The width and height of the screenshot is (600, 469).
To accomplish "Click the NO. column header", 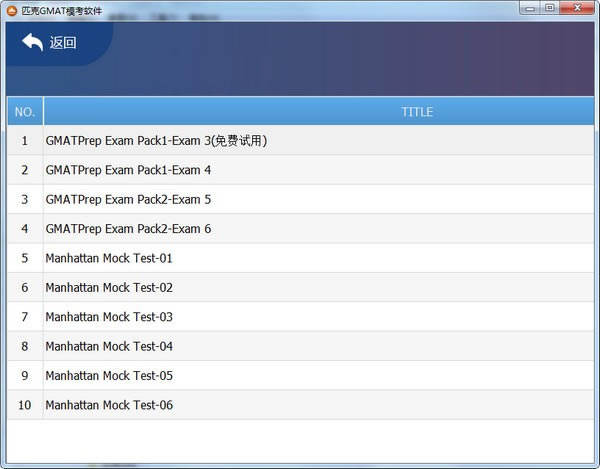I will tap(25, 111).
